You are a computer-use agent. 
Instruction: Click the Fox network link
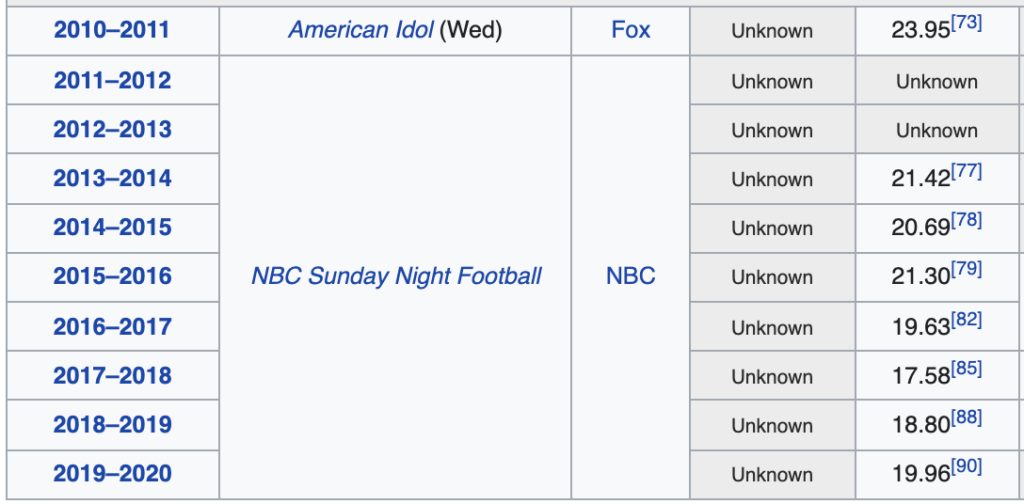[x=631, y=30]
